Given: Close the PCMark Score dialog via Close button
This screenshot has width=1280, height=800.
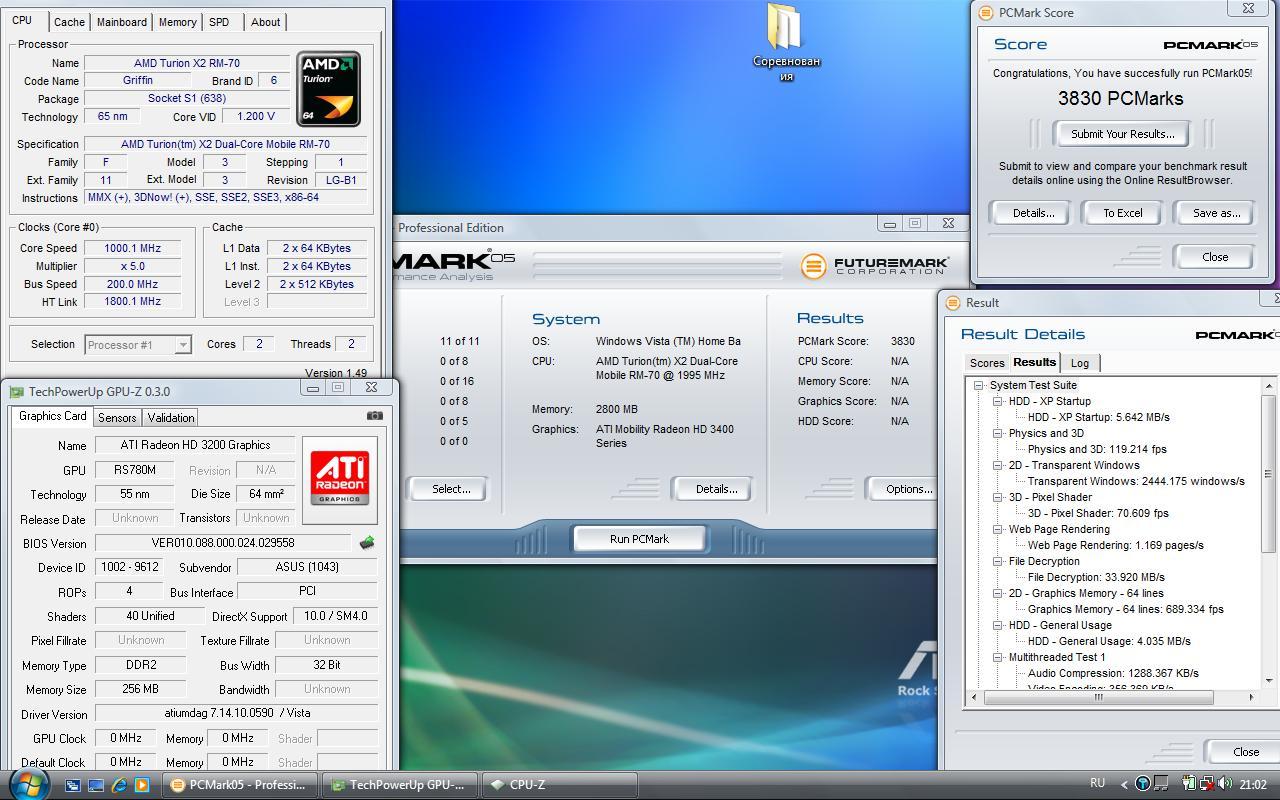Looking at the screenshot, I should click(1215, 257).
